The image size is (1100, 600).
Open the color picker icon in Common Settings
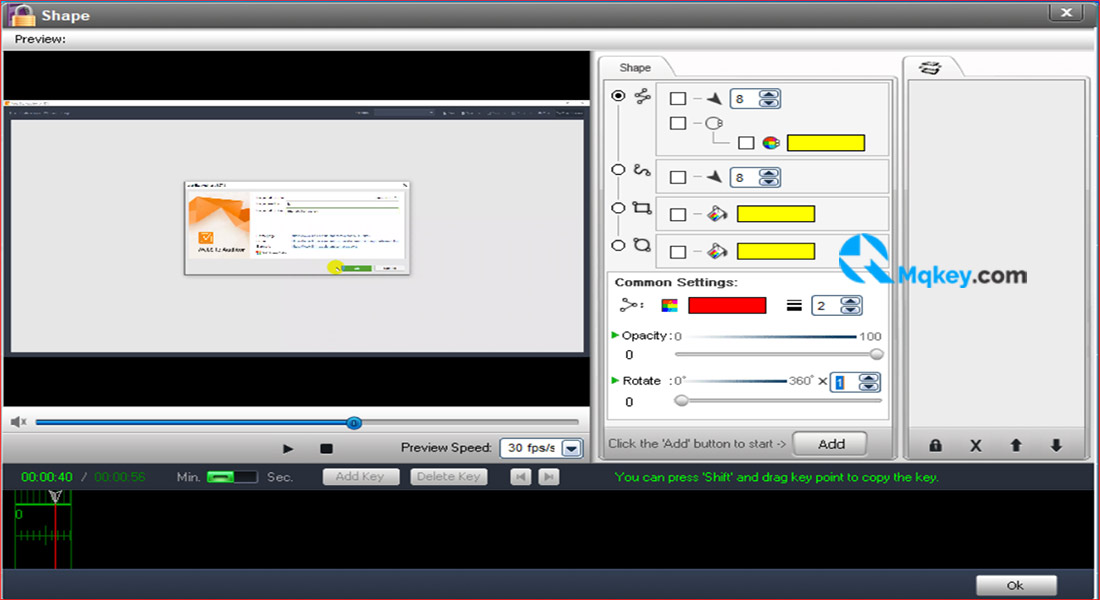(x=669, y=305)
